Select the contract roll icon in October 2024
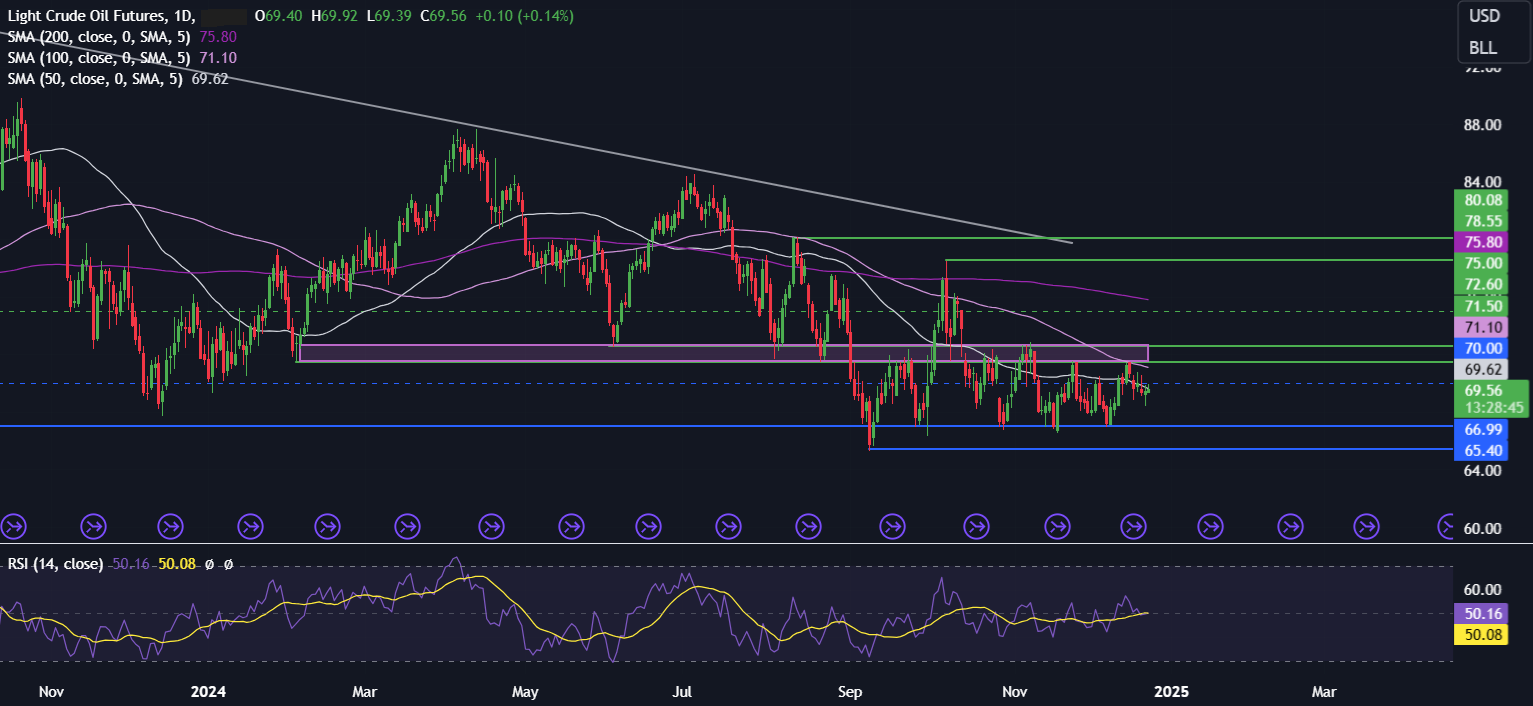1533x706 pixels. [x=975, y=525]
